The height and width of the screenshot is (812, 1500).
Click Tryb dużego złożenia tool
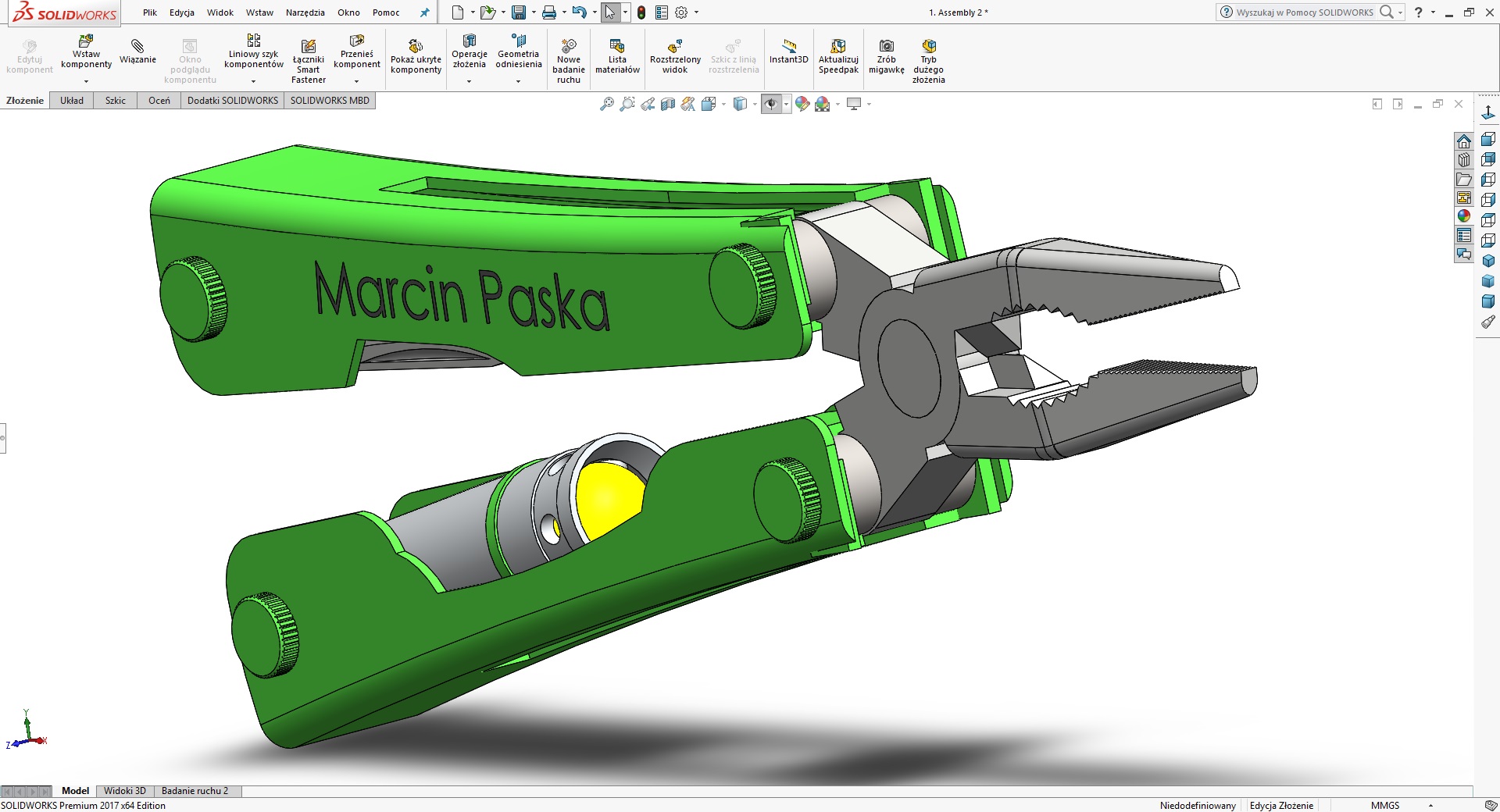(929, 60)
